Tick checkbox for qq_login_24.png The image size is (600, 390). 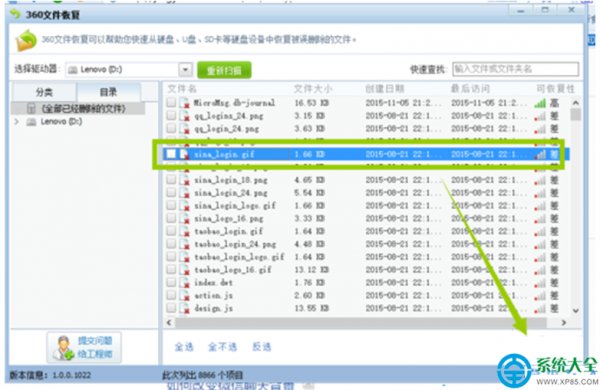tap(171, 128)
